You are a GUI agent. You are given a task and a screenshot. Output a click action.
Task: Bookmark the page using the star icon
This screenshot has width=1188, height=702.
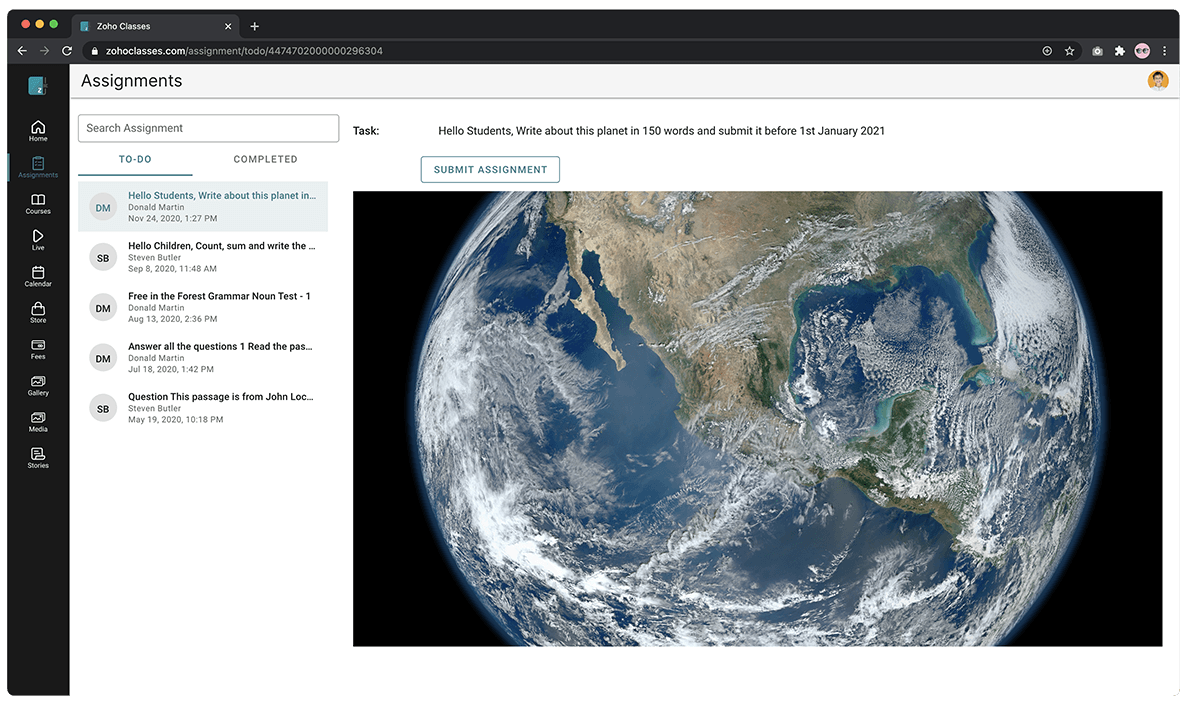(x=1070, y=50)
